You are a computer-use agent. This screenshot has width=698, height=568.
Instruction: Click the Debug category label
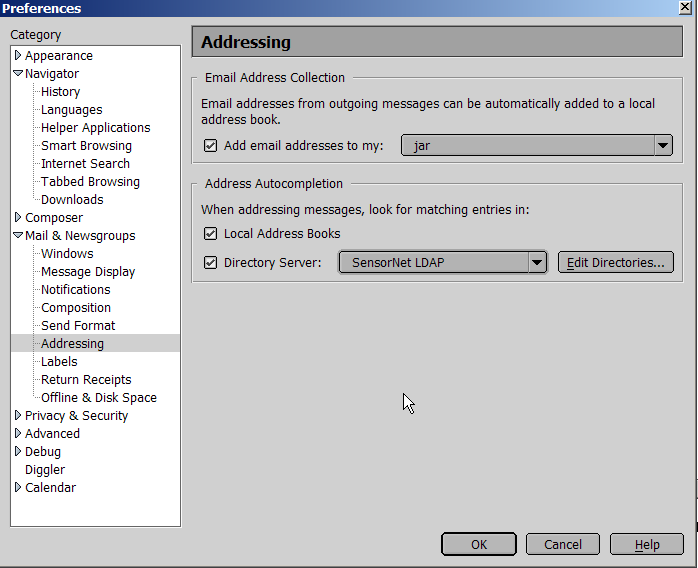click(x=43, y=451)
